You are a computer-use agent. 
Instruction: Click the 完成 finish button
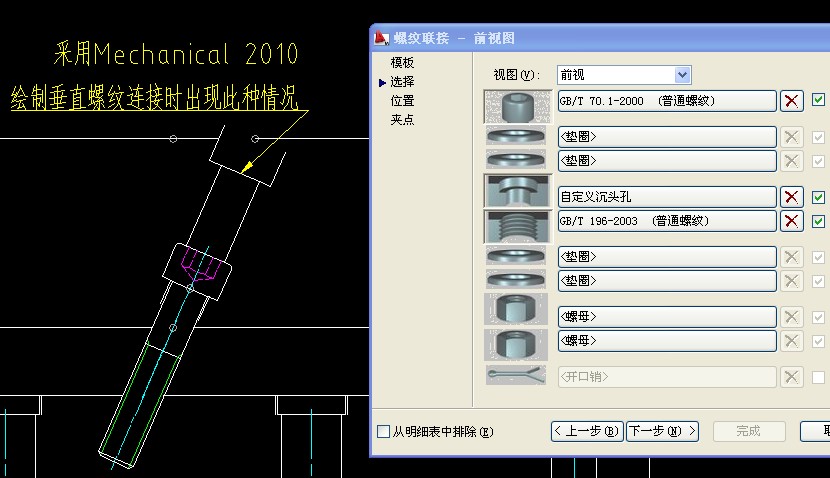tap(749, 431)
